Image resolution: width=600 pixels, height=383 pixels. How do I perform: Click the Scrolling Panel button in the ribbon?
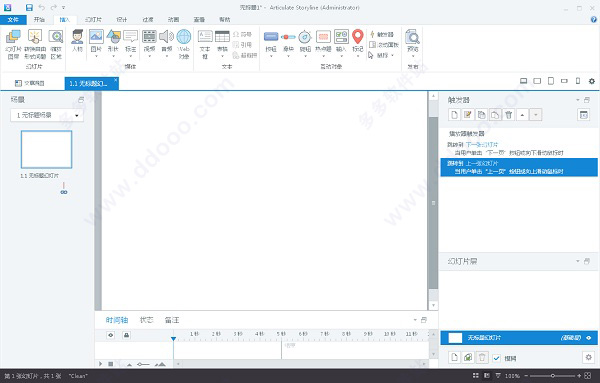click(x=384, y=45)
